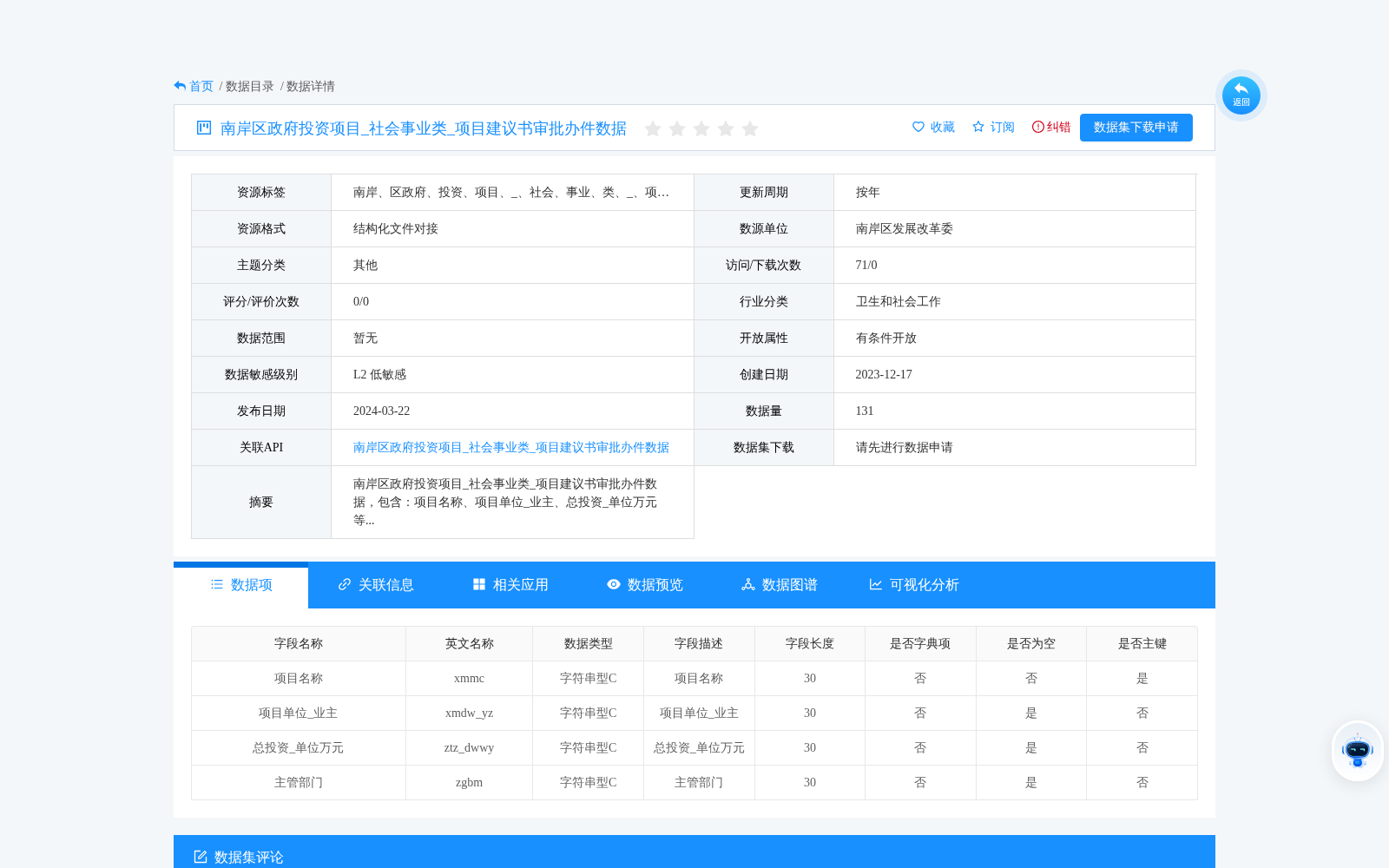1389x868 pixels.
Task: Open the 数据预览 tab
Action: [x=645, y=585]
